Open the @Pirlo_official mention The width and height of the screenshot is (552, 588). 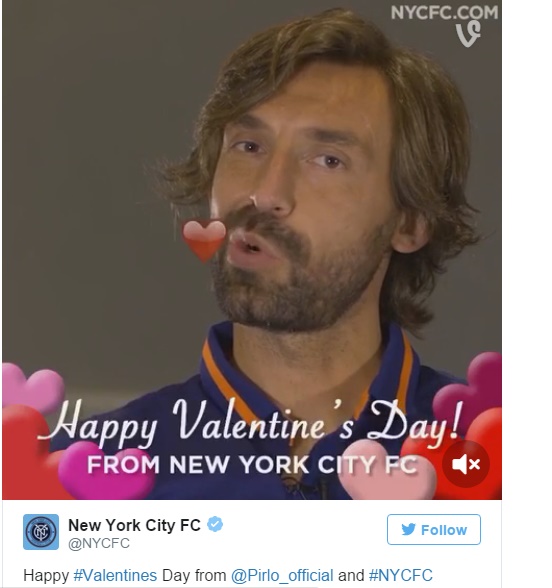tap(282, 576)
